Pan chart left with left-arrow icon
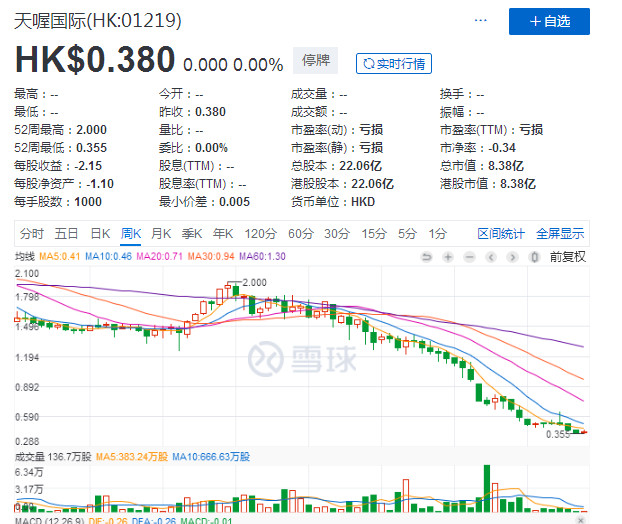Image resolution: width=622 pixels, height=524 pixels. click(x=491, y=257)
